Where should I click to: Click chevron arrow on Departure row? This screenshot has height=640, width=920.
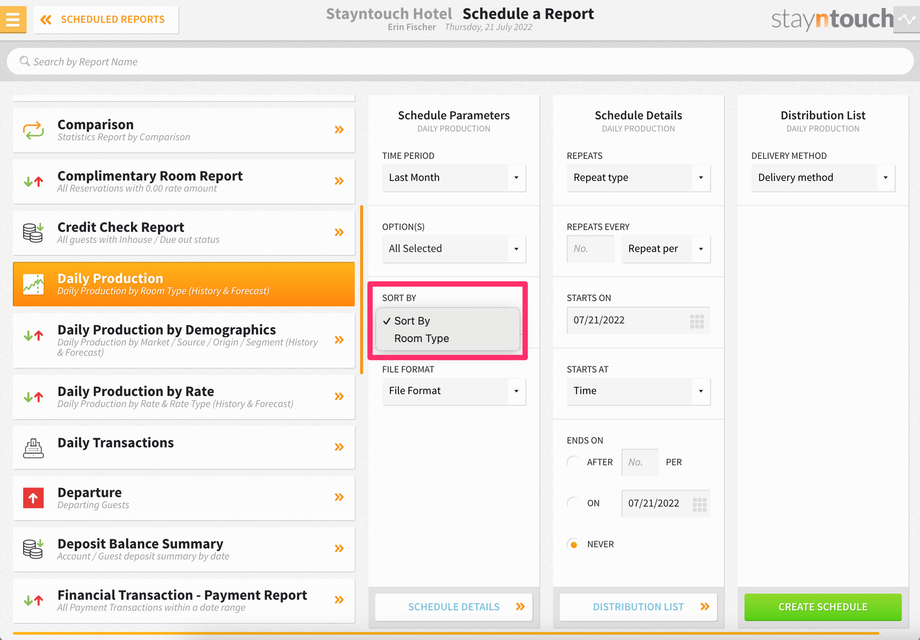339,497
